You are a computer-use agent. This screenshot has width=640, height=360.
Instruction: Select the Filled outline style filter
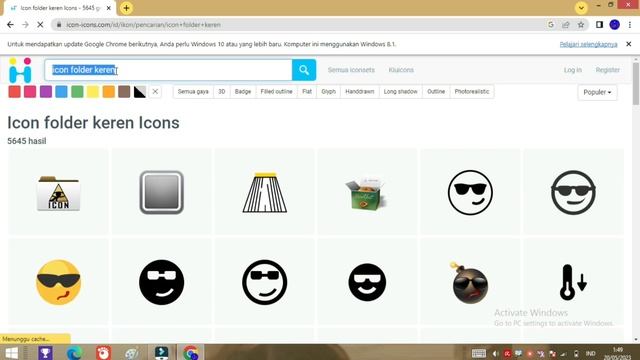coord(276,92)
